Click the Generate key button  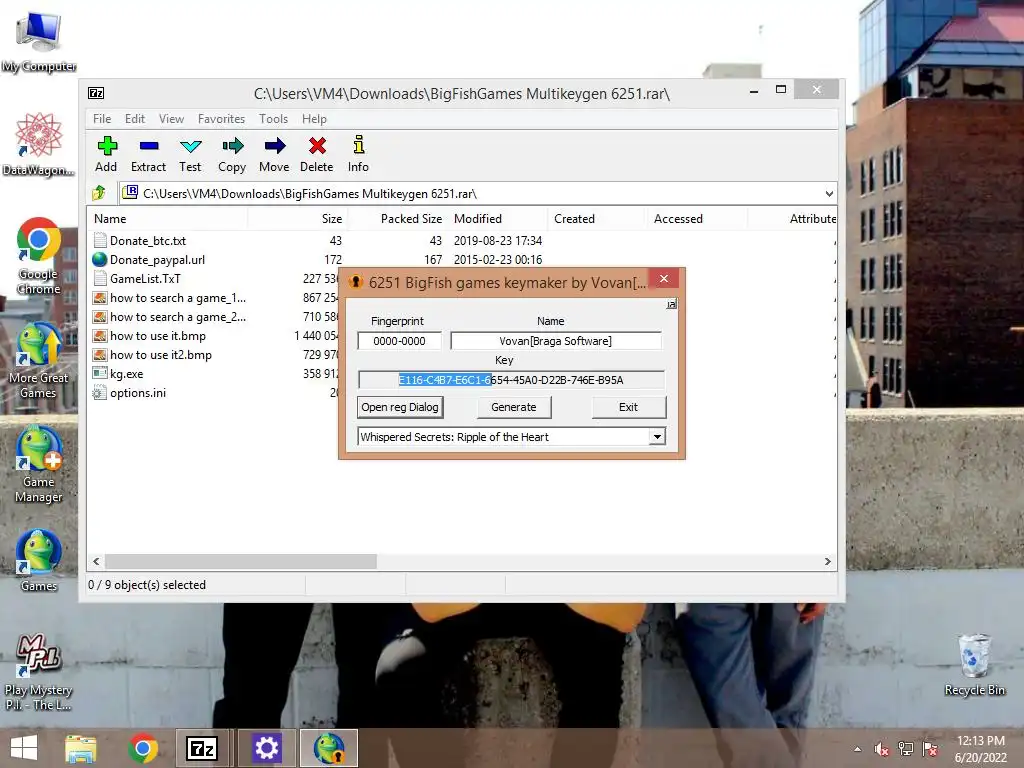coord(513,407)
